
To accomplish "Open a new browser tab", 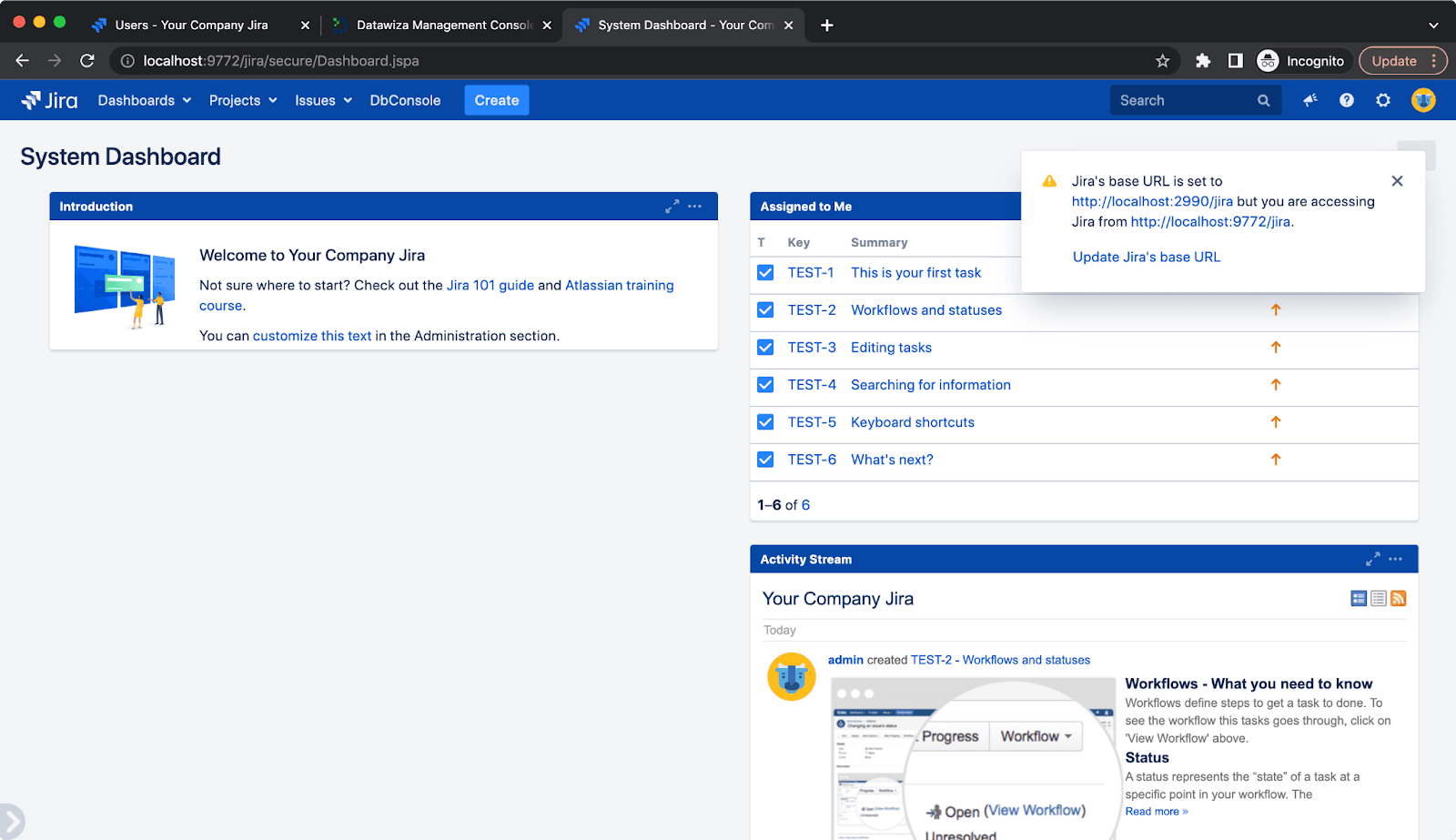I will click(x=826, y=25).
